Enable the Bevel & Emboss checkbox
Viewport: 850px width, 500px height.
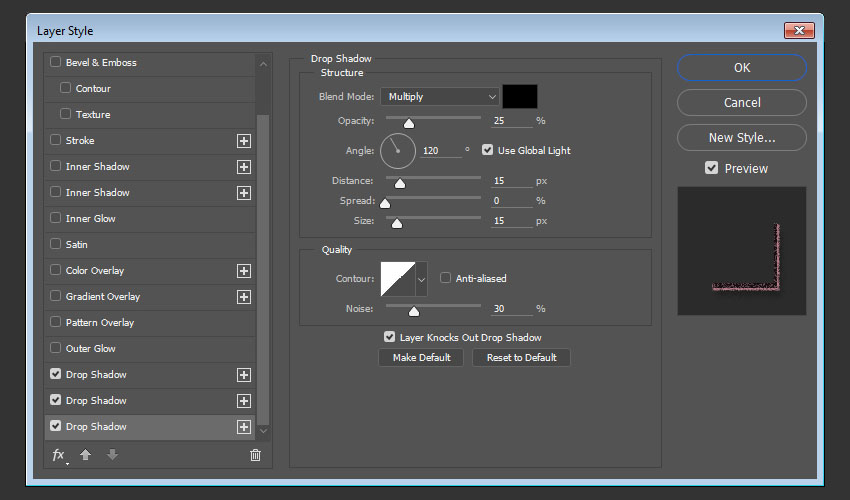pos(56,62)
